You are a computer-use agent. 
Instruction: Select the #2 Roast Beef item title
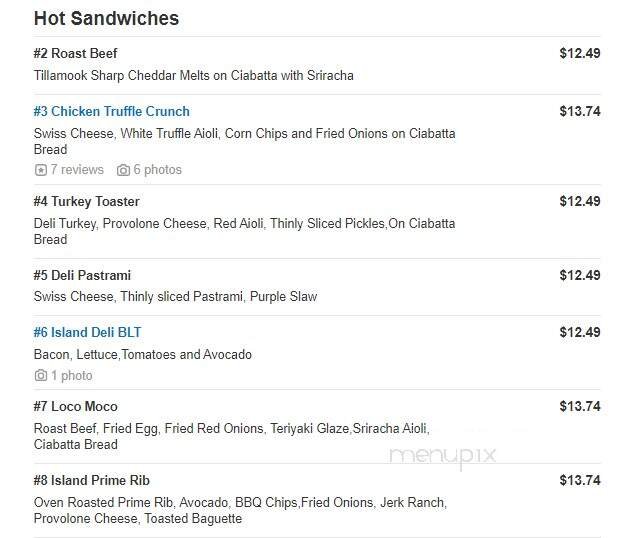click(75, 53)
